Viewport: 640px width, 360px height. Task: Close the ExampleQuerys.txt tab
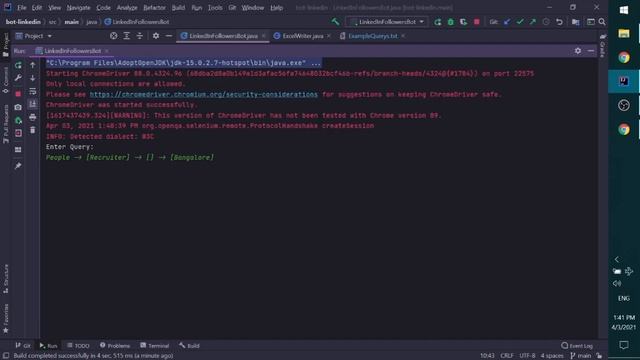coord(403,36)
